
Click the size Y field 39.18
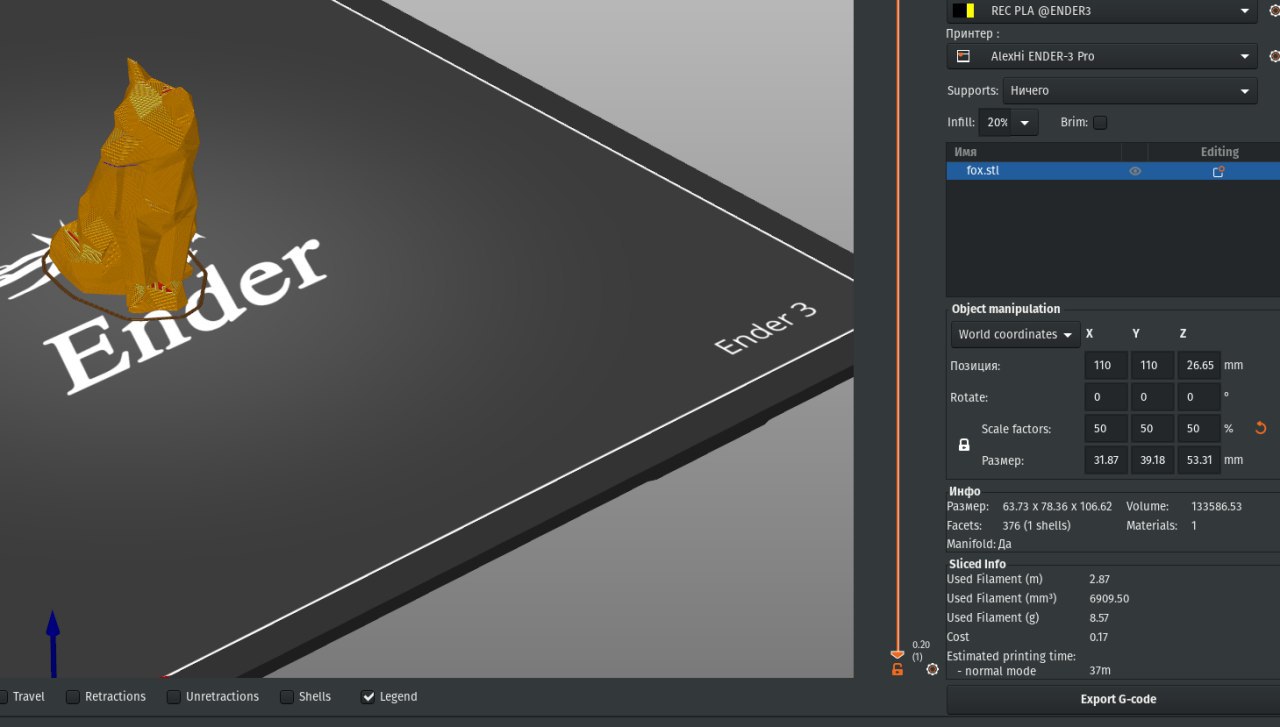tap(1152, 460)
